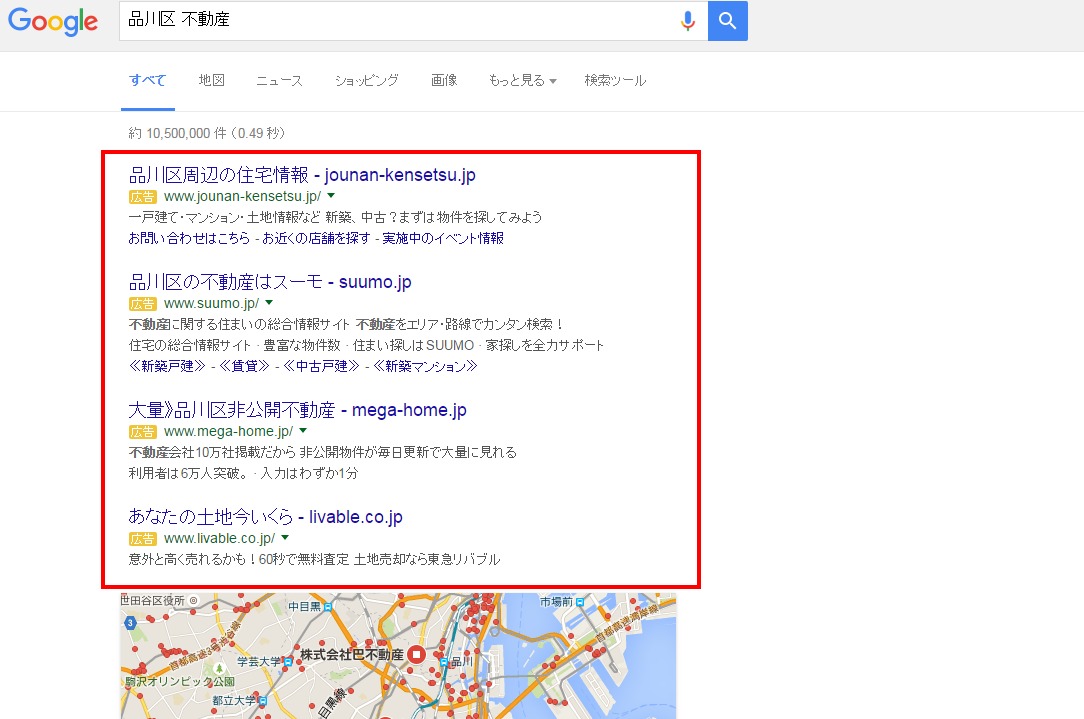The width and height of the screenshot is (1084, 719).
Task: Open the 品川区周辺の住宅情報 jounan-kensetsu.jp ad title
Action: (x=302, y=175)
